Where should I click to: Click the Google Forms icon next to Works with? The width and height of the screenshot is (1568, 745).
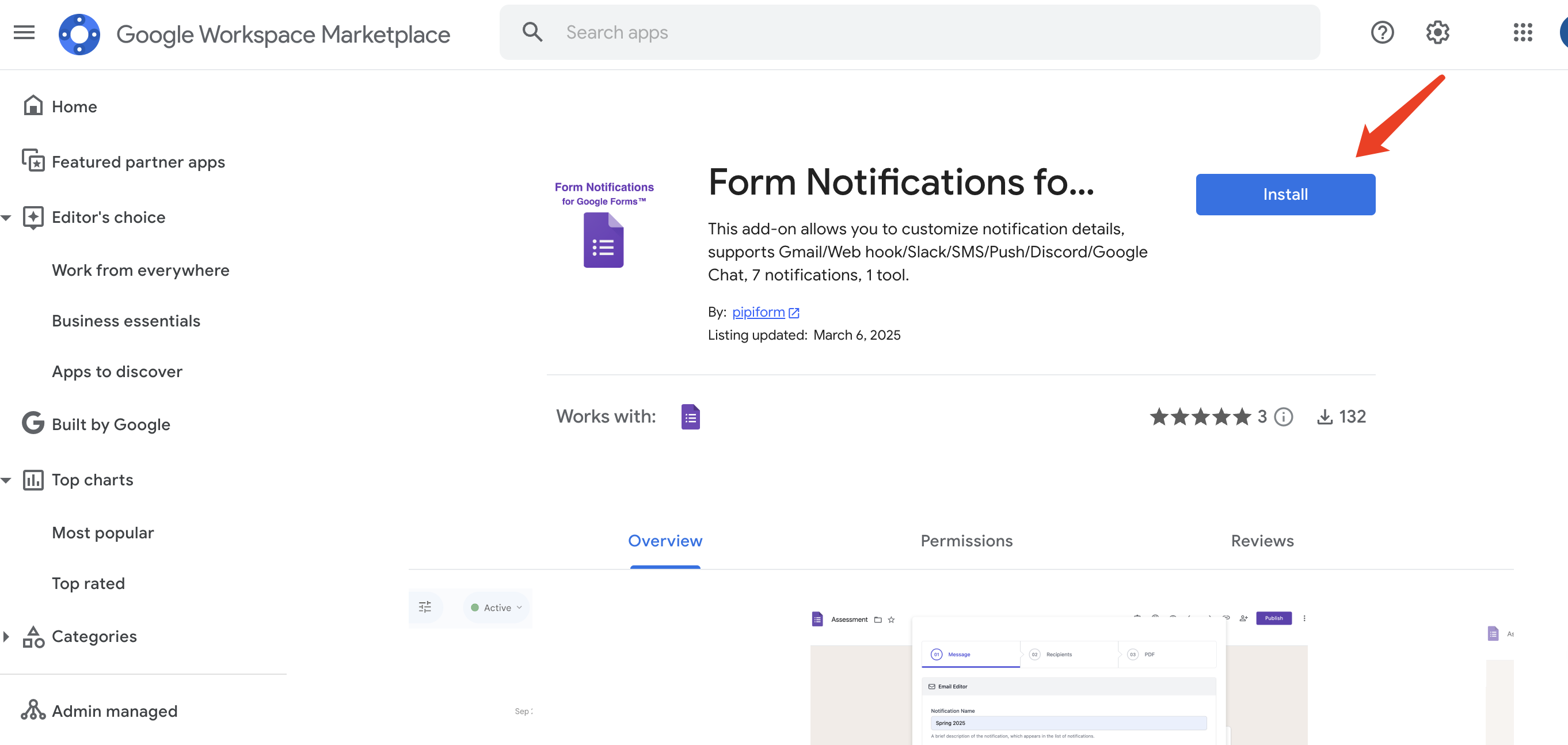coord(690,416)
